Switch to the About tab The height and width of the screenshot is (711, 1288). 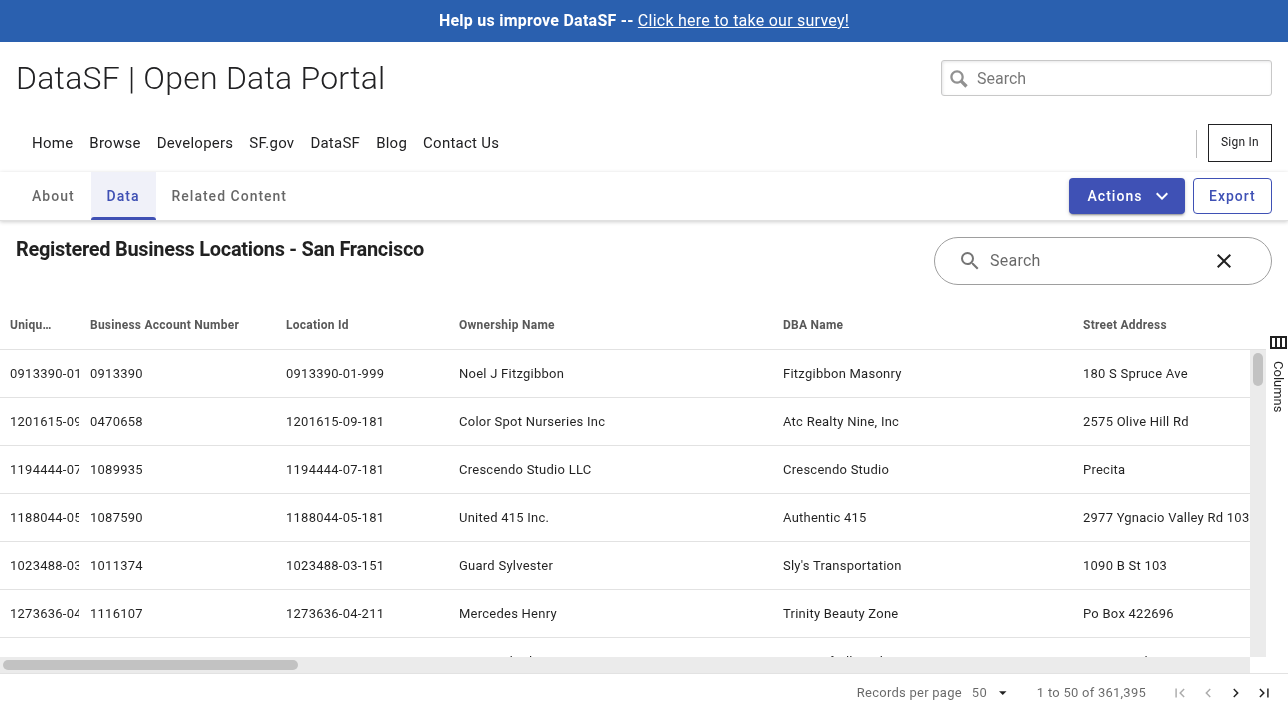pos(53,196)
